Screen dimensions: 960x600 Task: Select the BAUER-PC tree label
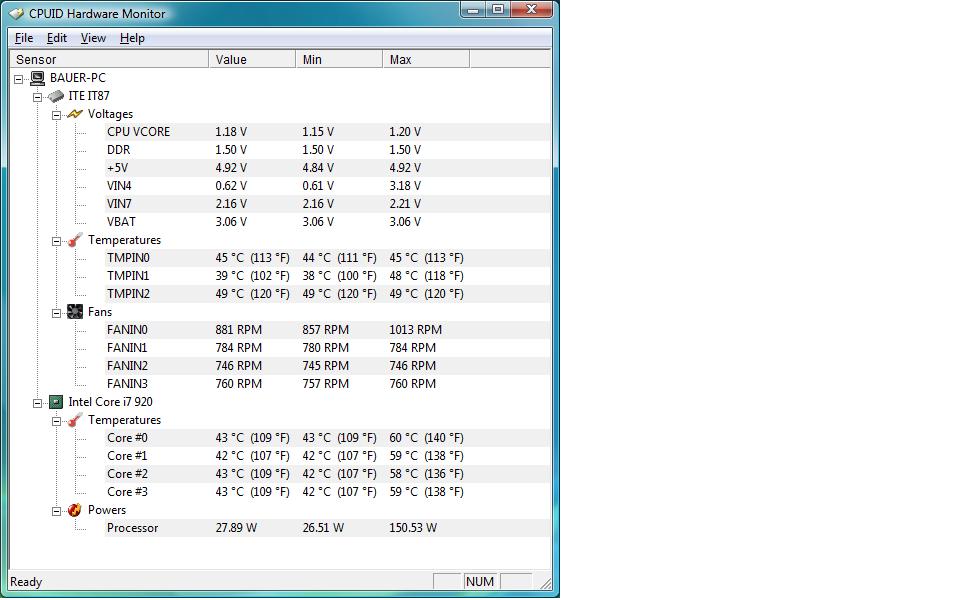[x=78, y=78]
